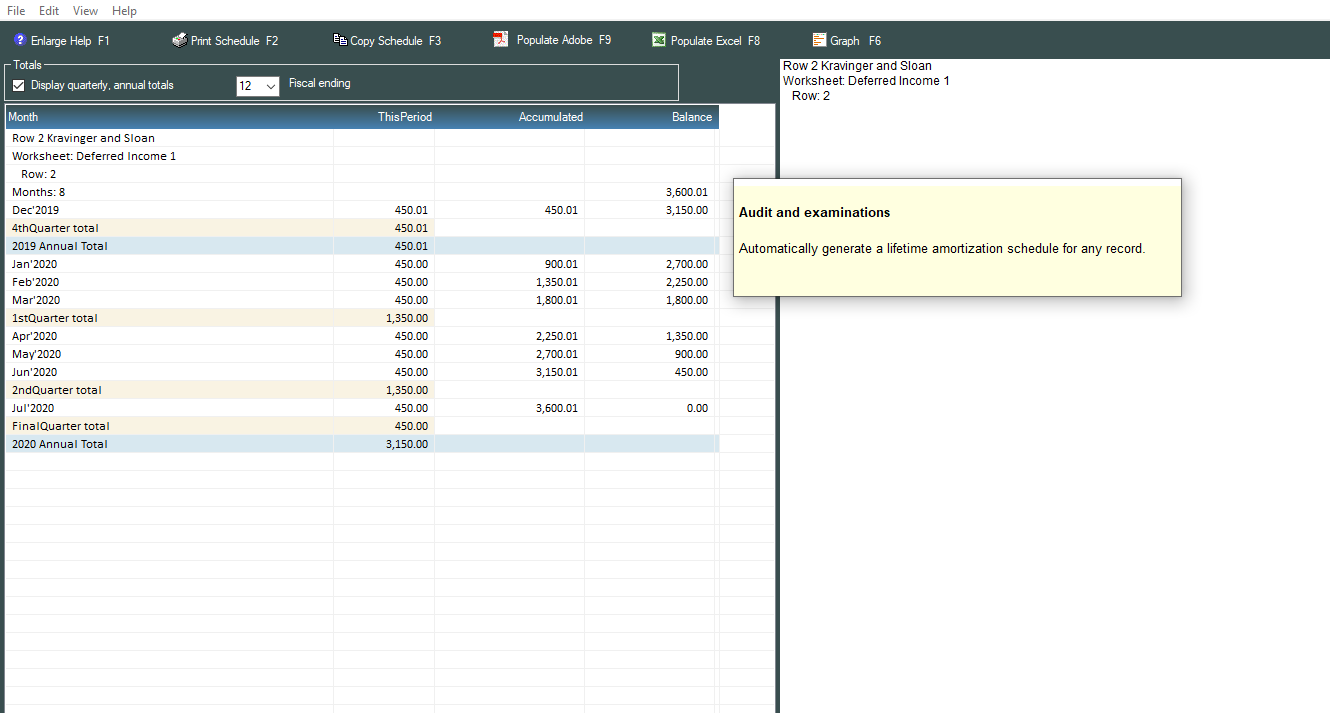The height and width of the screenshot is (713, 1330).
Task: Click the Graph chart icon
Action: click(819, 40)
